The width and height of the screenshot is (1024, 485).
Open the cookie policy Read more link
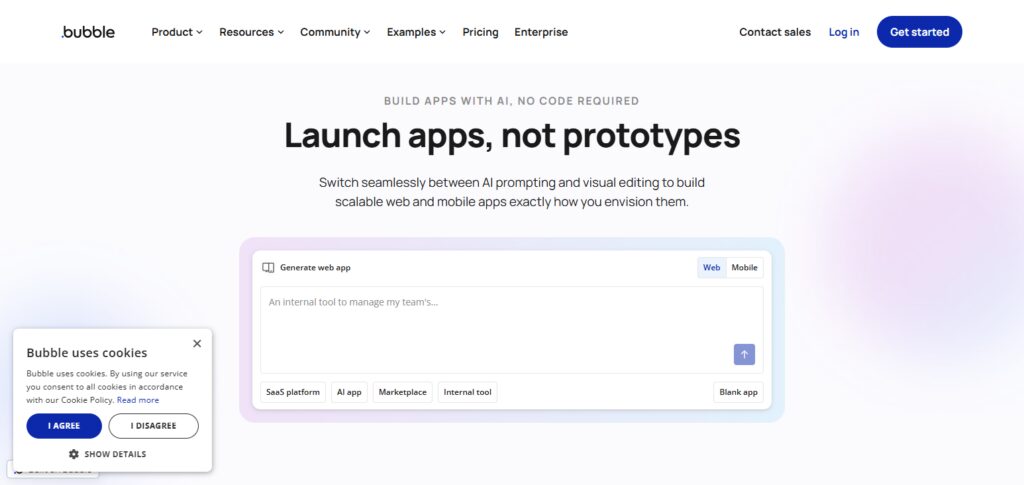point(138,400)
